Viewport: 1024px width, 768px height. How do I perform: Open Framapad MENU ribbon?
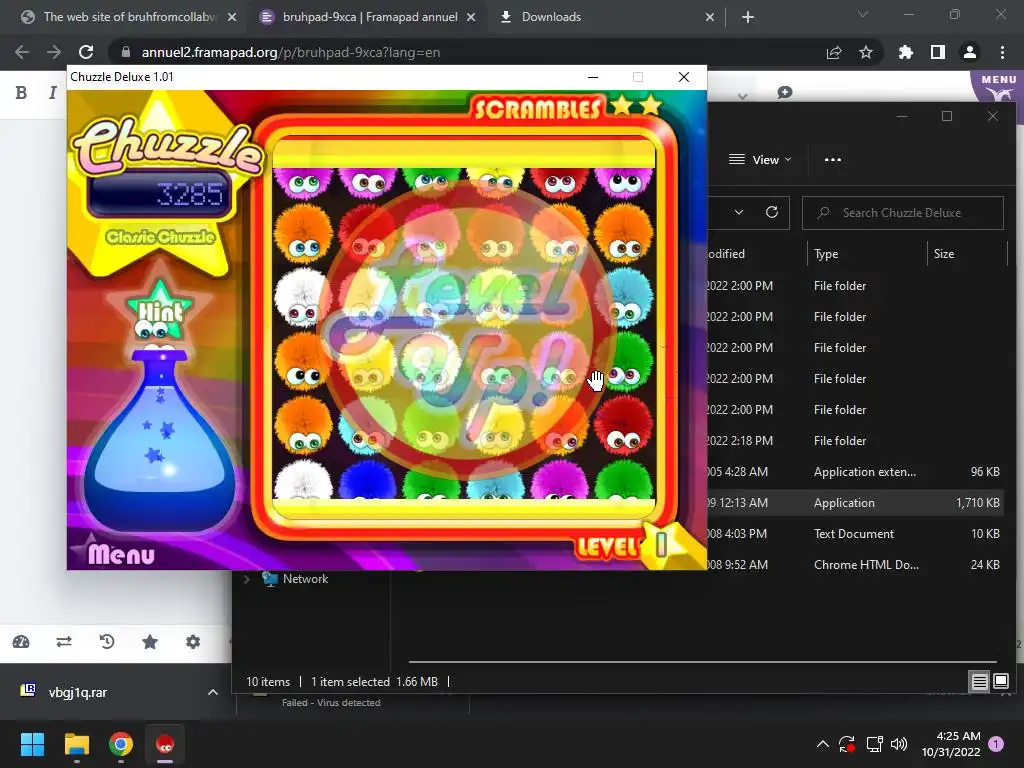[x=998, y=86]
